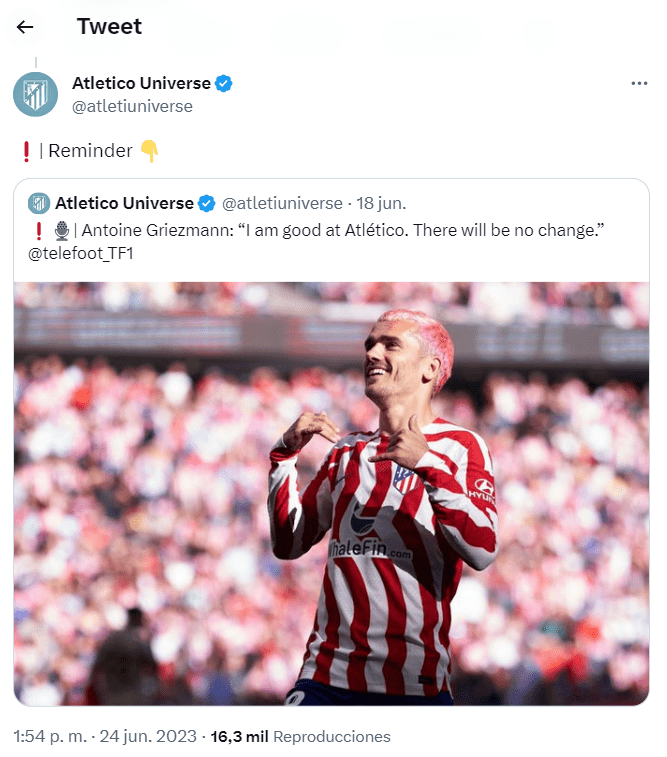Click the pointing-down emoji after Reminder
Image resolution: width=667 pixels, height=757 pixels.
(x=149, y=151)
